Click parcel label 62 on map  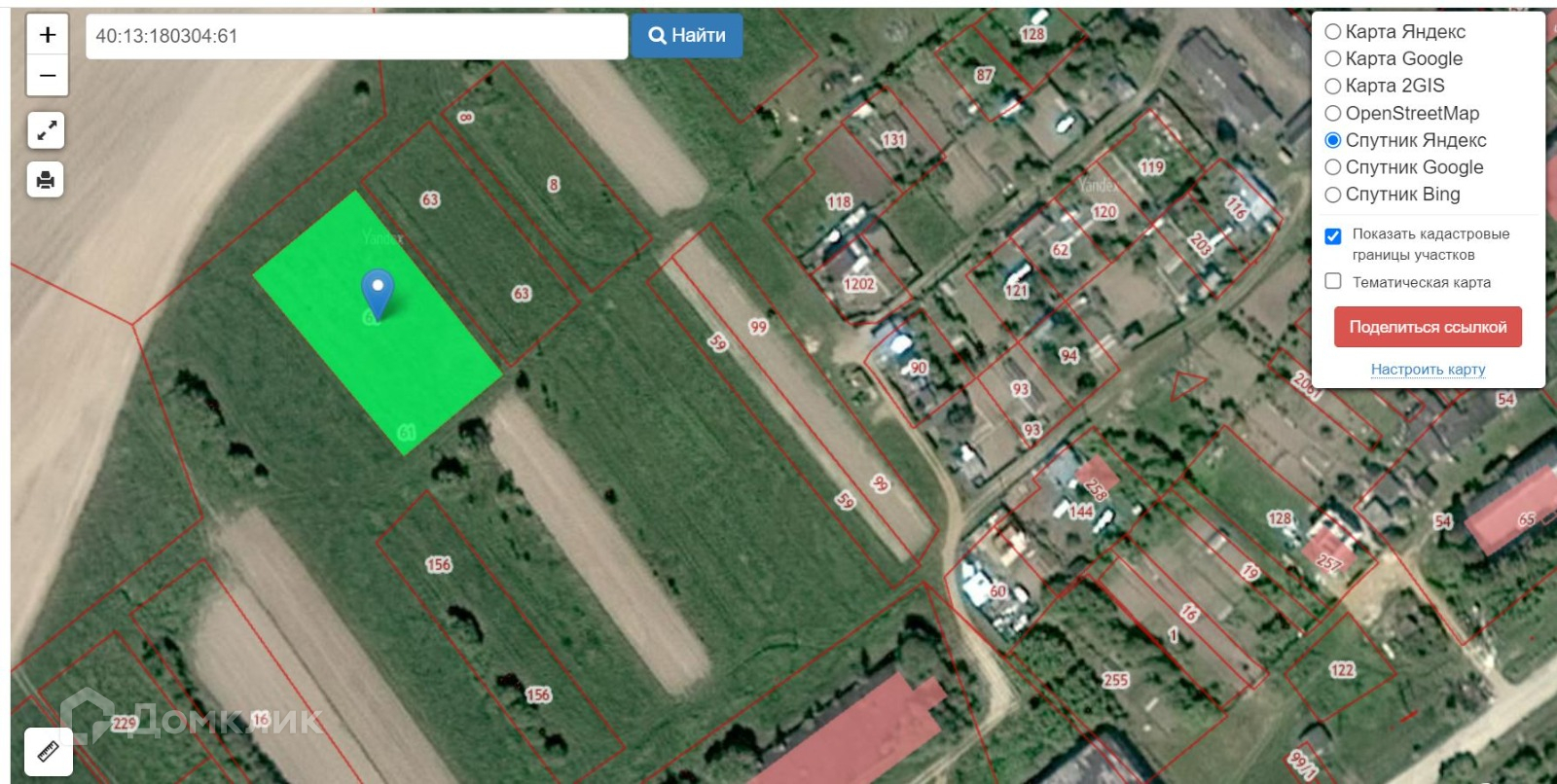click(x=1061, y=250)
